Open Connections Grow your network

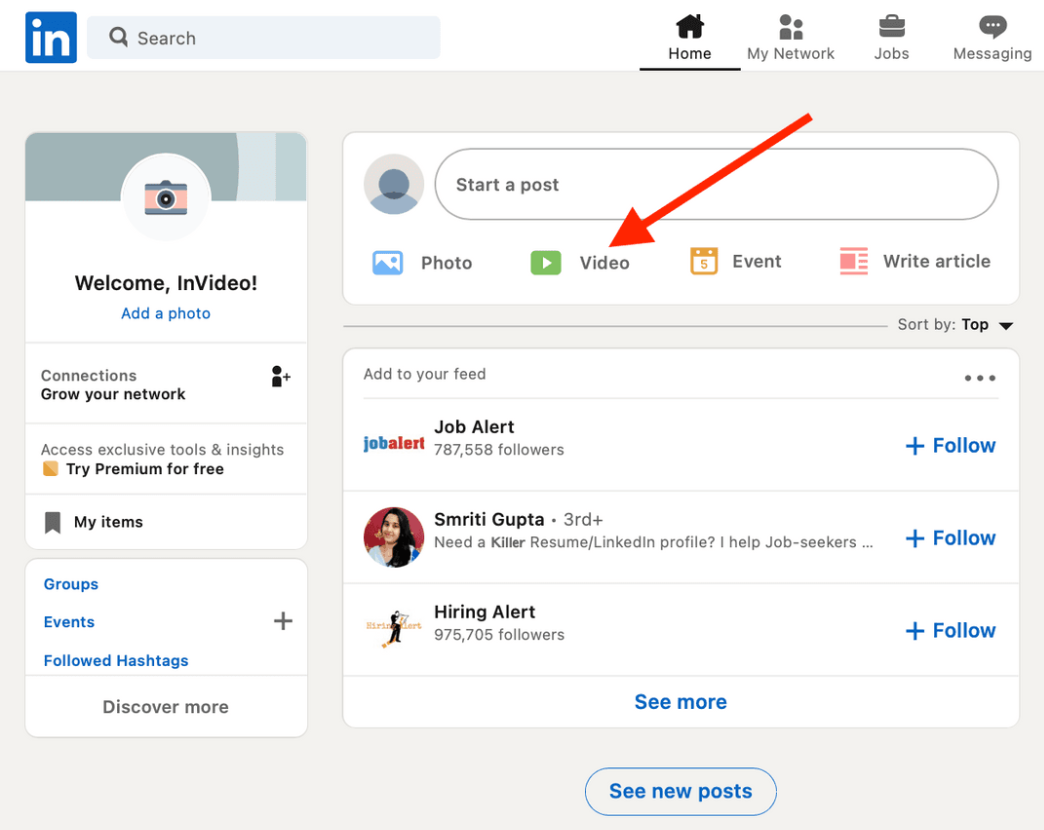166,385
